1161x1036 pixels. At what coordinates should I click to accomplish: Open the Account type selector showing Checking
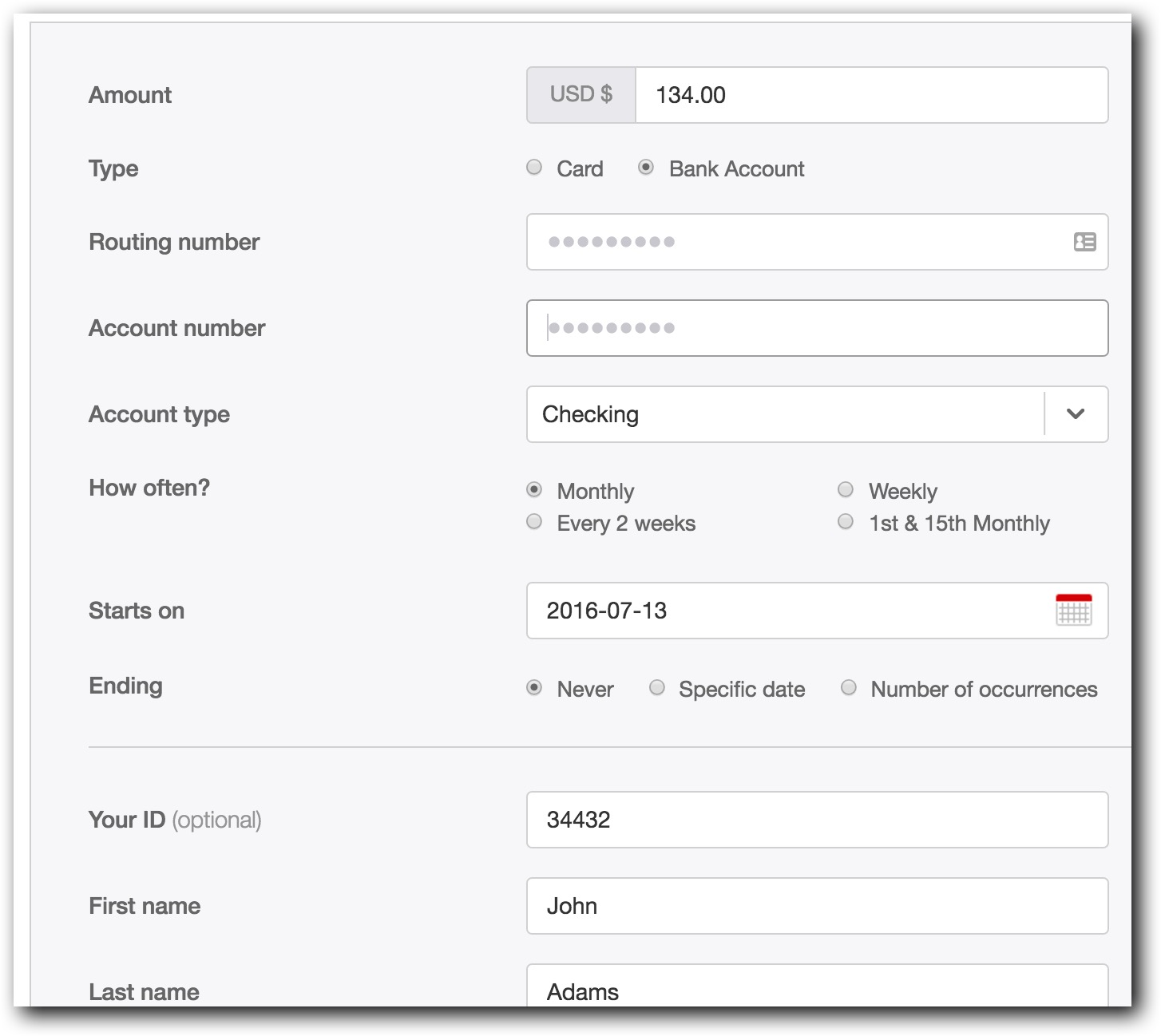tap(798, 414)
